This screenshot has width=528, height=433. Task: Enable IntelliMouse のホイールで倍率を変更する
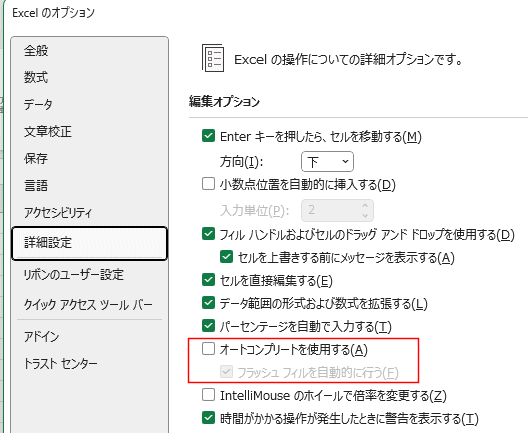pyautogui.click(x=208, y=395)
